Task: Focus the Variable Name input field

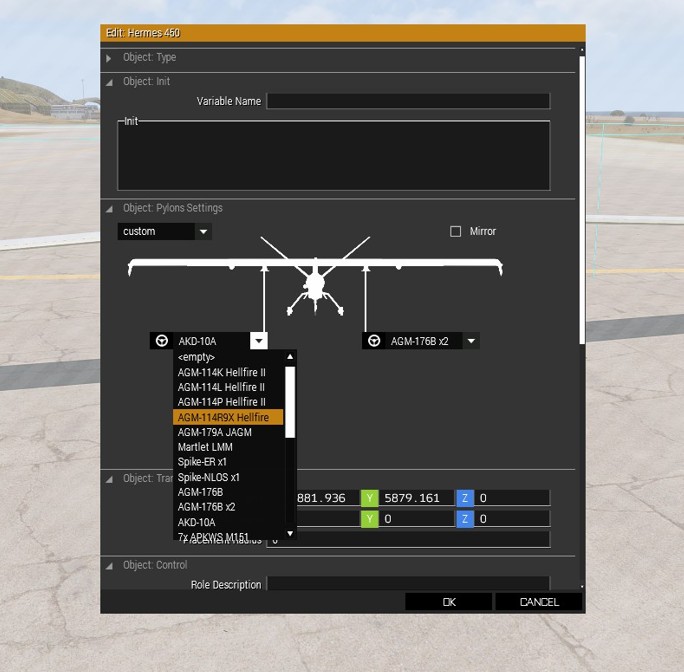Action: (x=408, y=101)
